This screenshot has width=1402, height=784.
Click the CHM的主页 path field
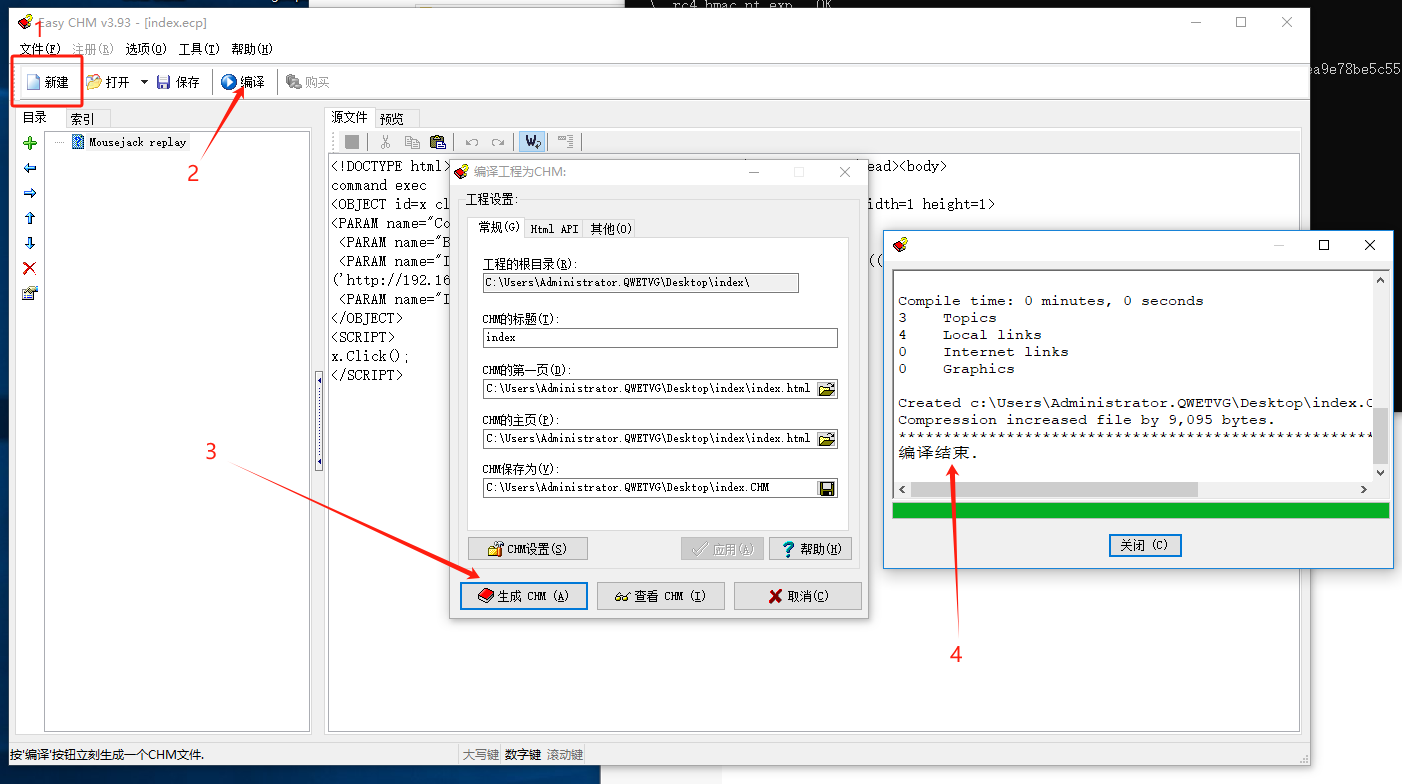[x=649, y=439]
